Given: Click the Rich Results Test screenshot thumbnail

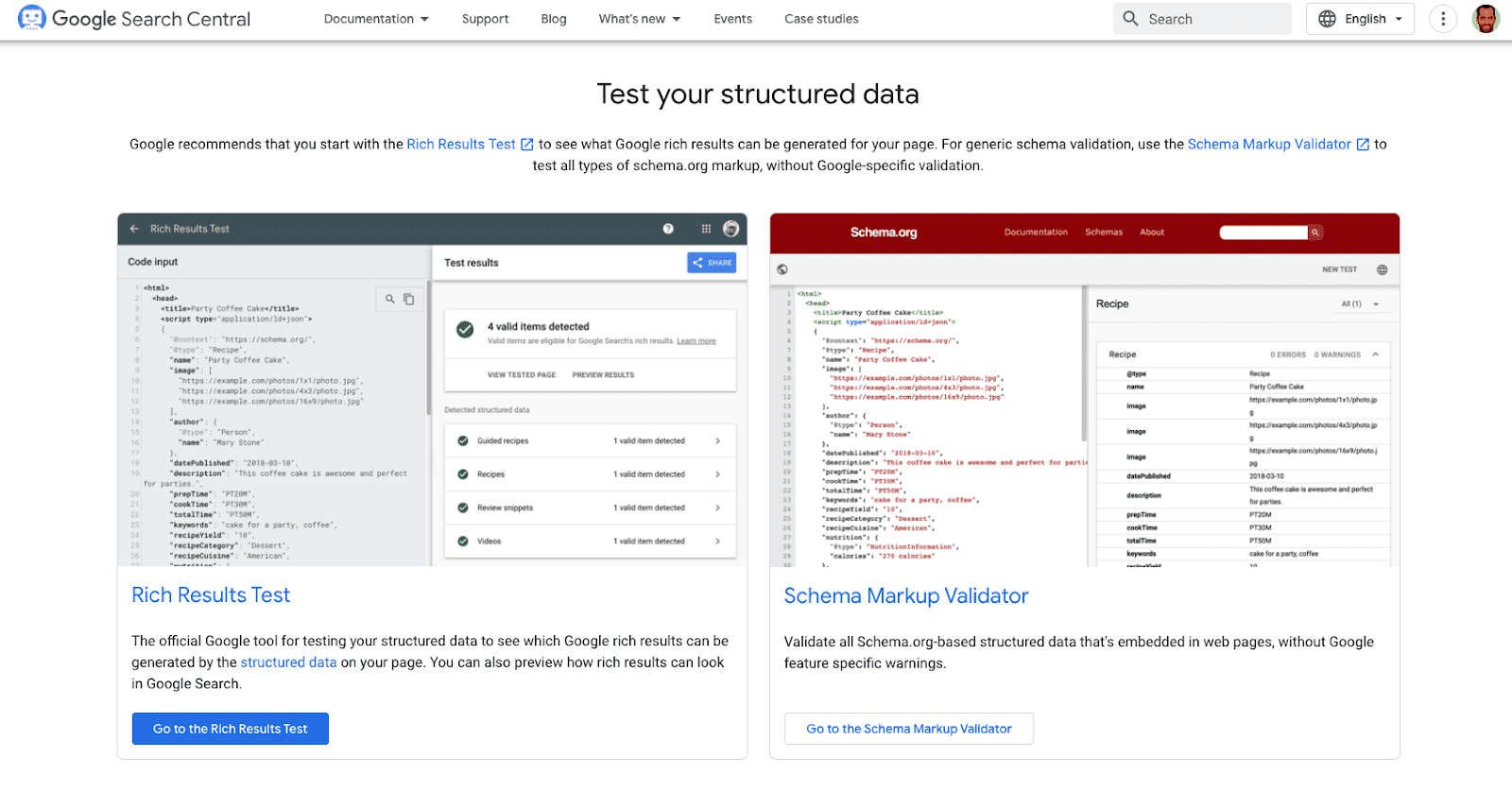Looking at the screenshot, I should [x=432, y=389].
